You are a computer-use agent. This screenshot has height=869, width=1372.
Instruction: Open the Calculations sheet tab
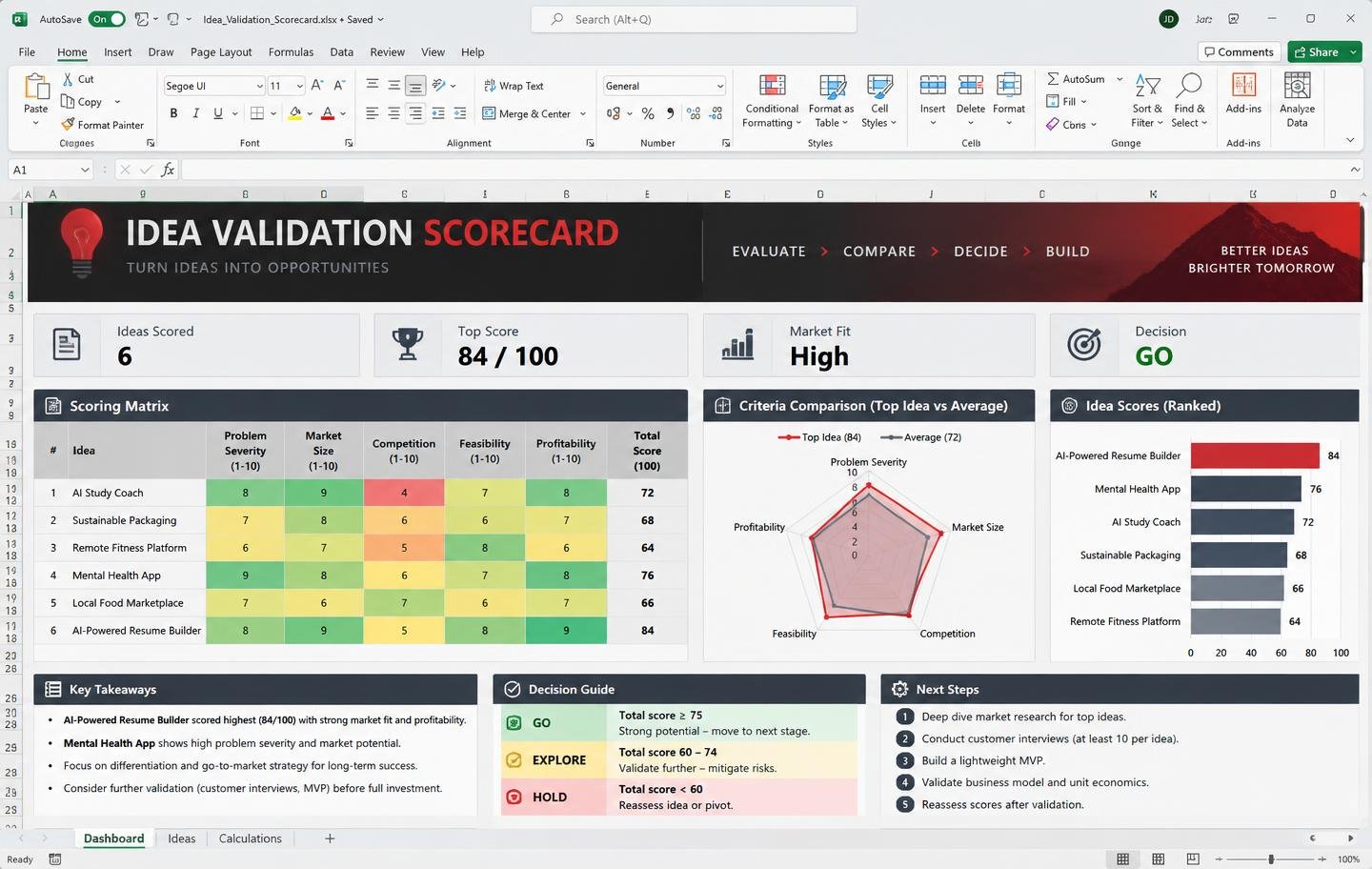click(251, 839)
